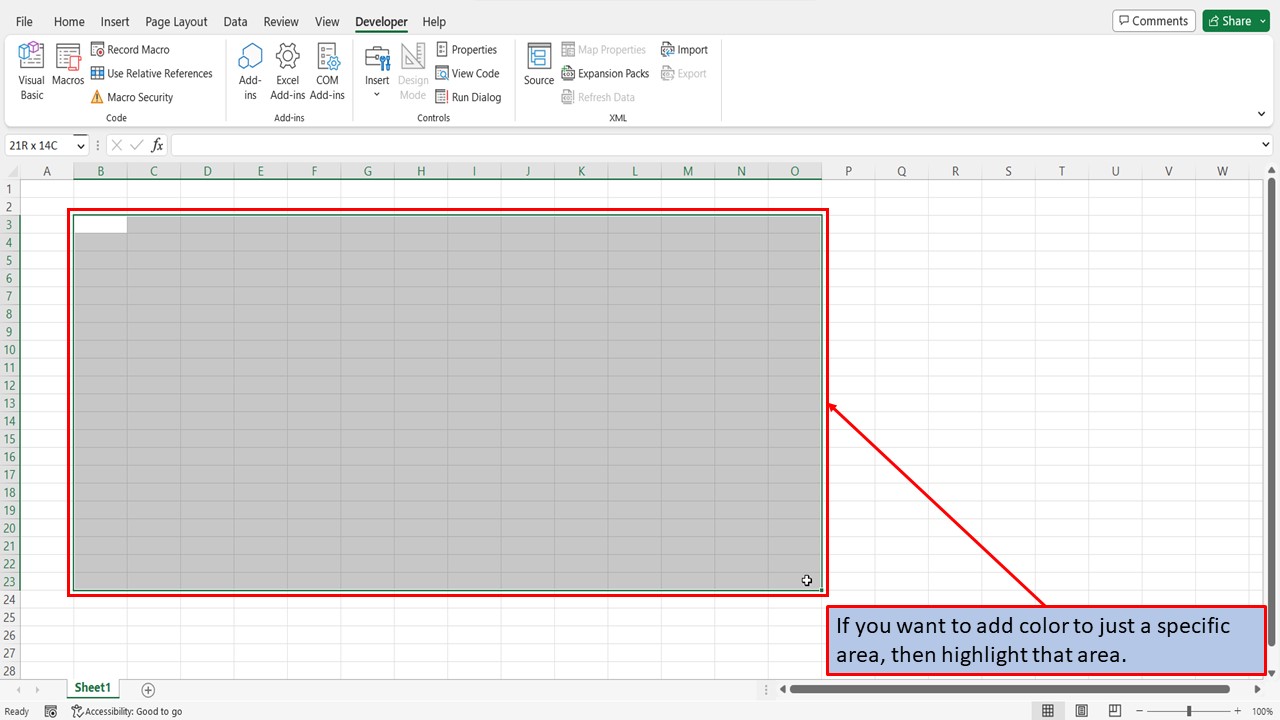
Task: Switch to the Developer tab
Action: click(x=381, y=21)
